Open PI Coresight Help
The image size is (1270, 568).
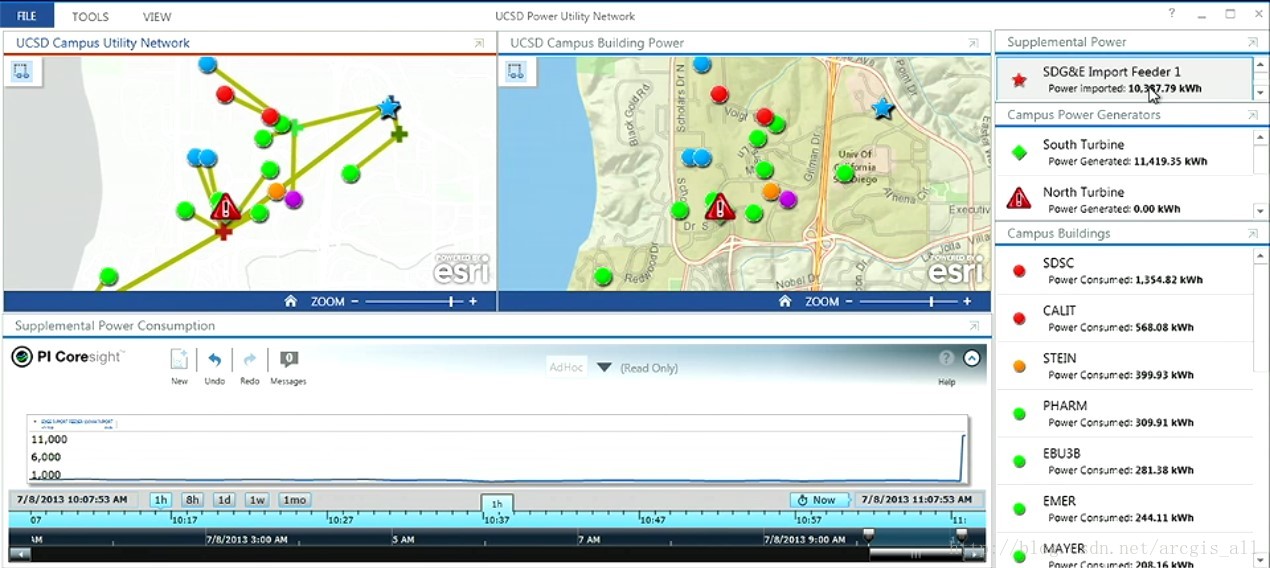[946, 366]
